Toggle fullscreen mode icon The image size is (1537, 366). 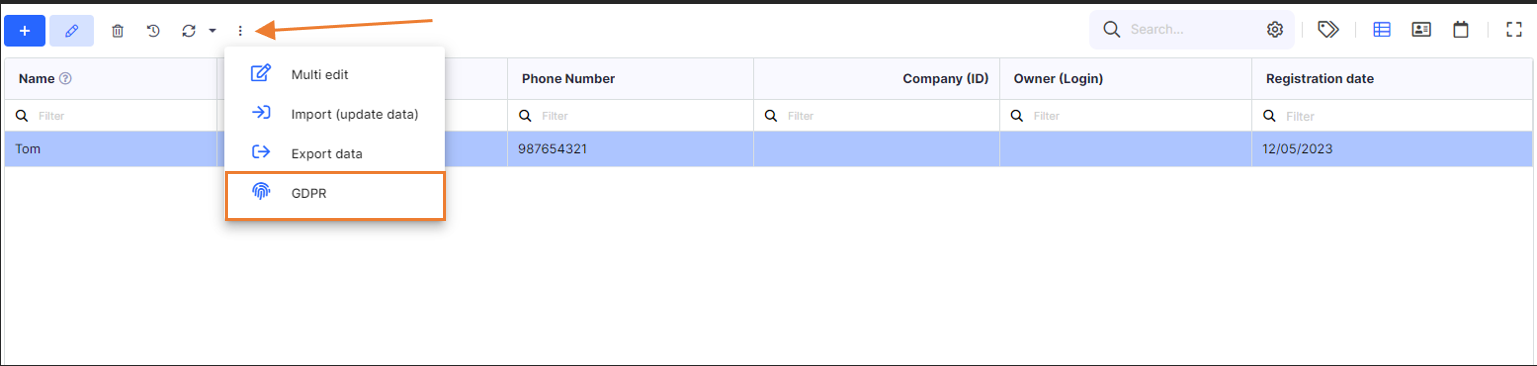[1514, 30]
